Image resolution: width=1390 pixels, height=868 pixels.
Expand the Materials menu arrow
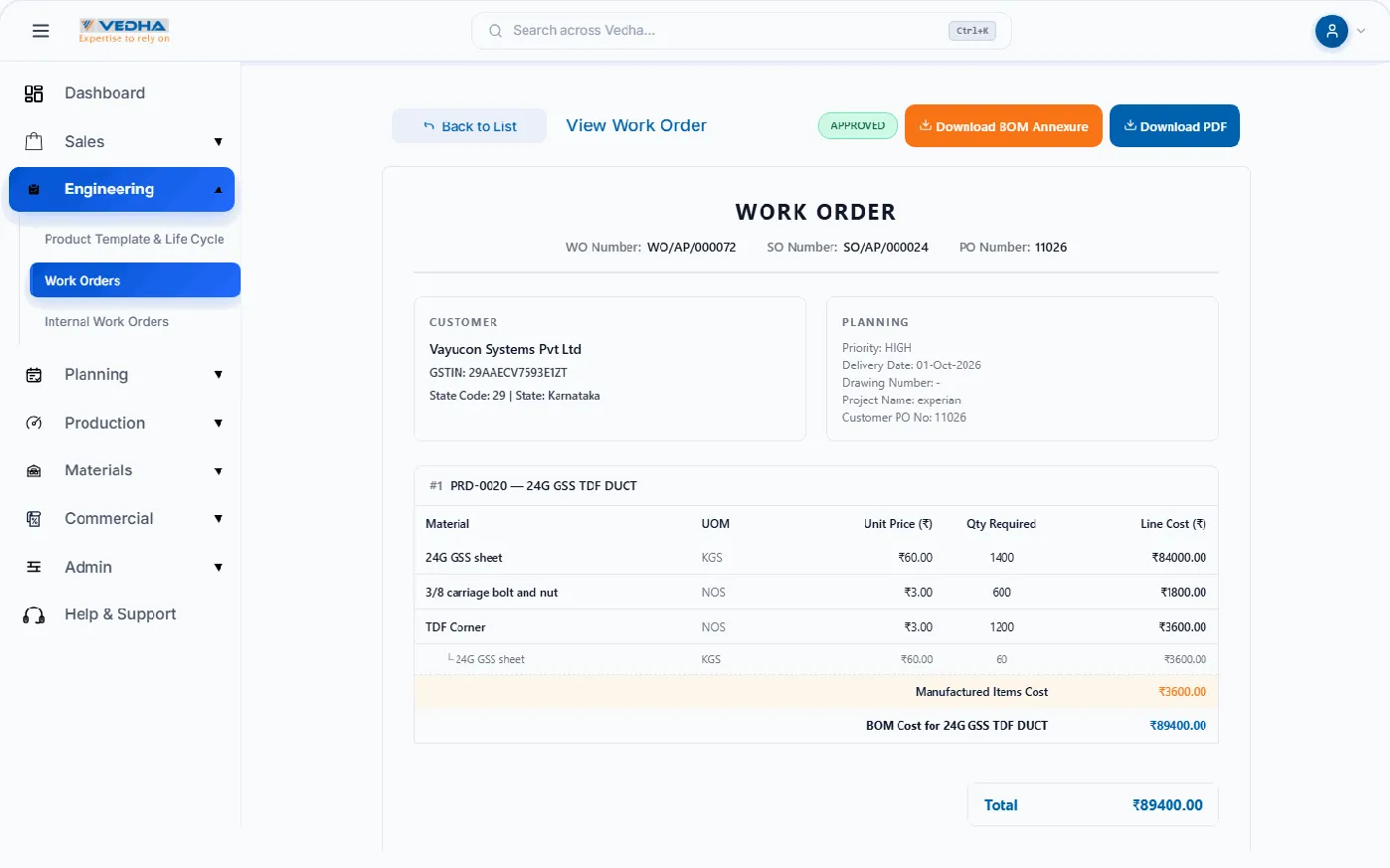pos(218,471)
